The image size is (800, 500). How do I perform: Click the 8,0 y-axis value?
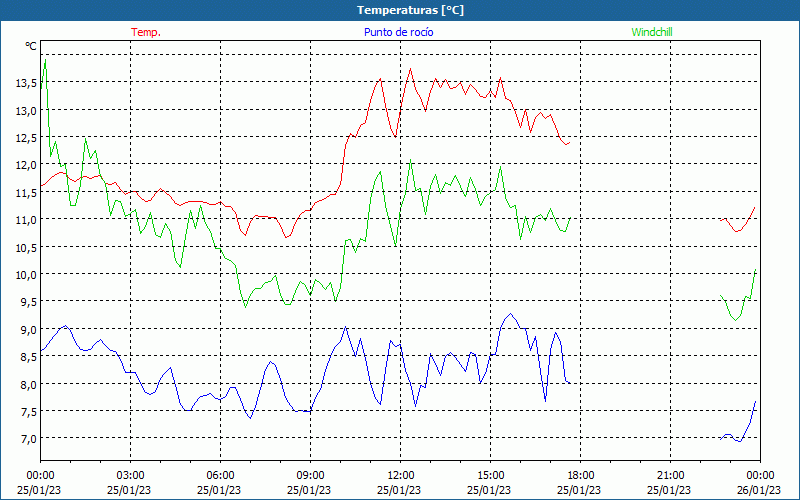tap(28, 385)
